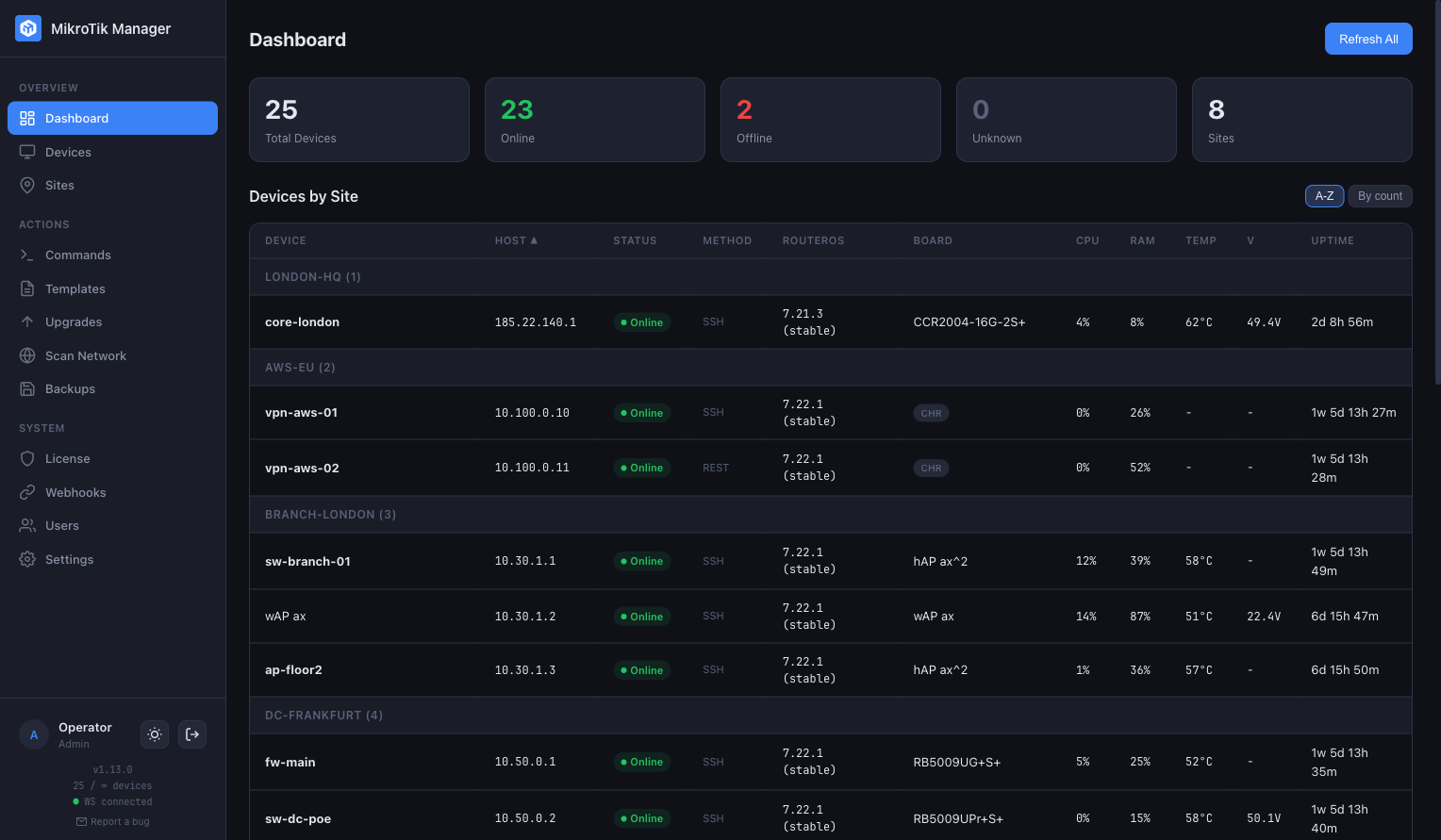Click host address 10.50.0.1
This screenshot has width=1441, height=840.
[525, 762]
